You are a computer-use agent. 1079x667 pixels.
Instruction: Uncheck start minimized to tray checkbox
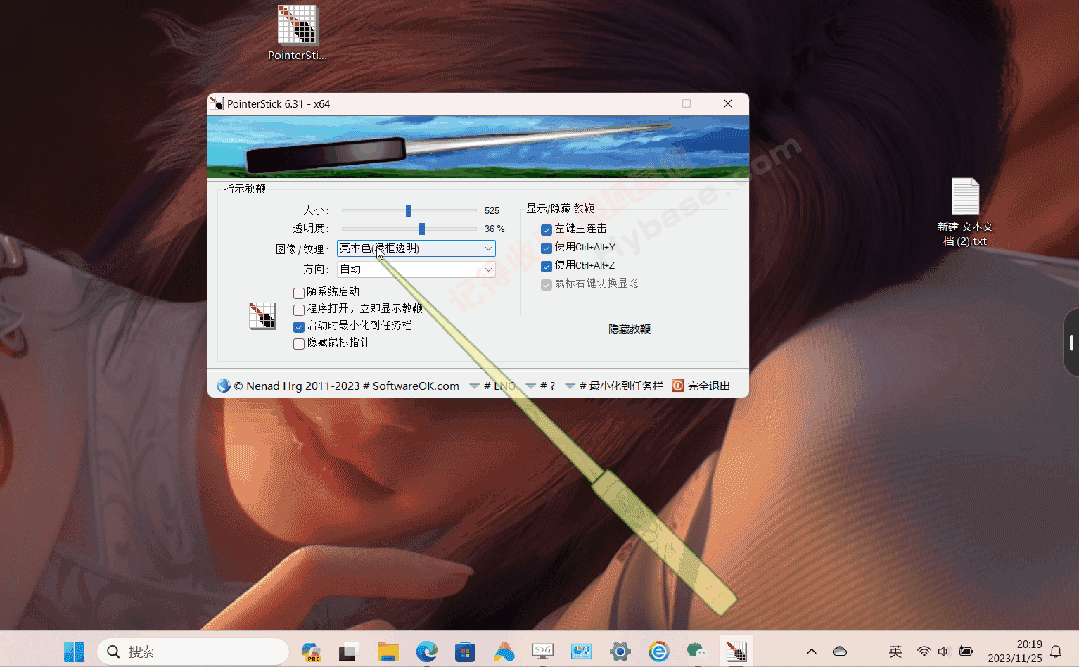[299, 326]
